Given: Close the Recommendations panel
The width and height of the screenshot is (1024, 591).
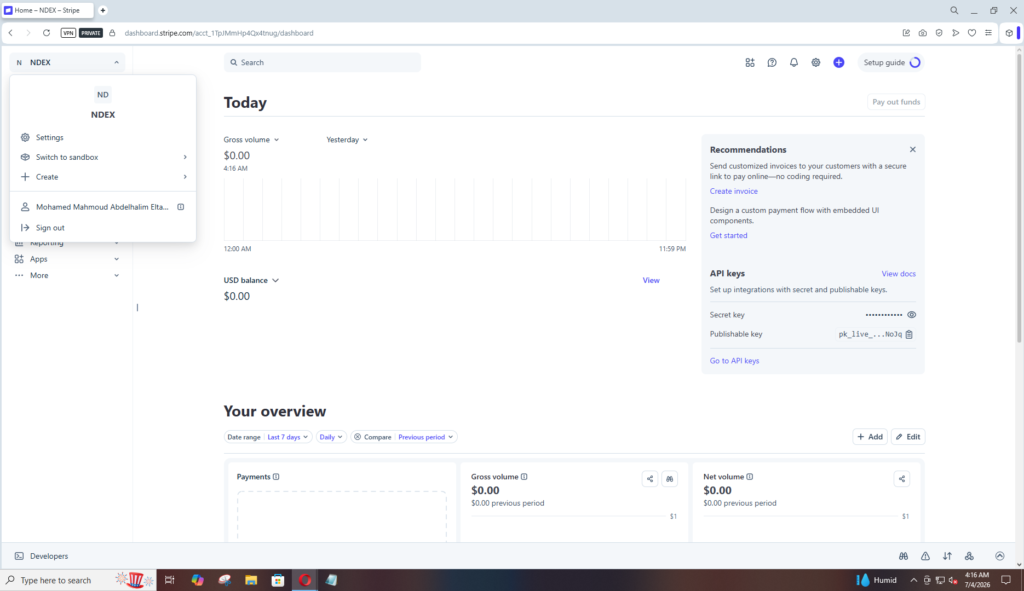Looking at the screenshot, I should pyautogui.click(x=912, y=150).
